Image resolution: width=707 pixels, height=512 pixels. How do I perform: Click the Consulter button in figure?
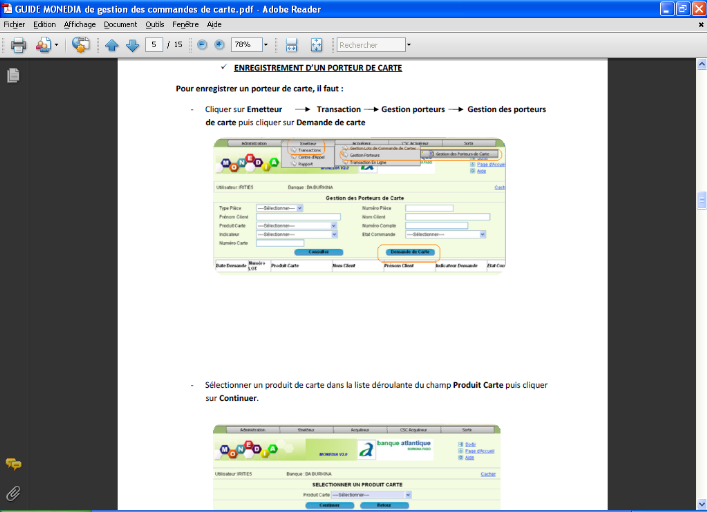click(x=318, y=252)
